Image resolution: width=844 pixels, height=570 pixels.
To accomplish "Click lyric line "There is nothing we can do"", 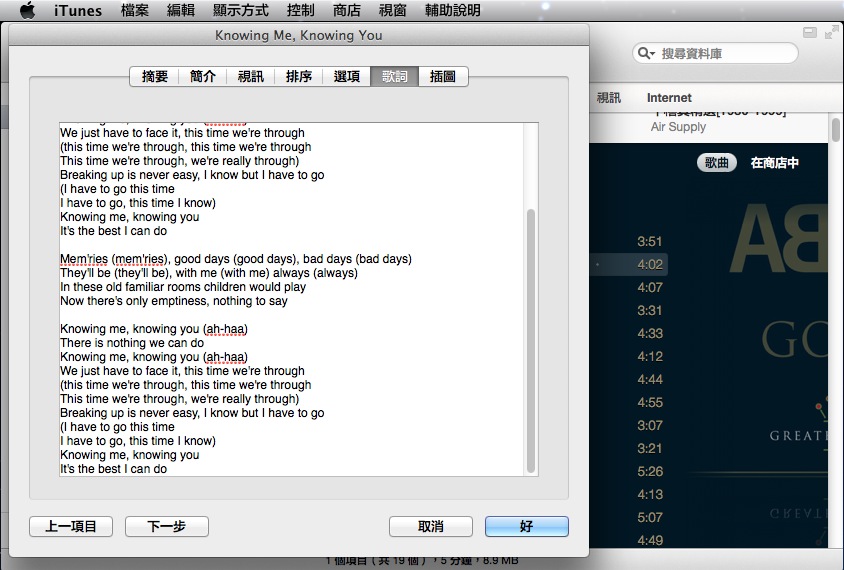I will tap(132, 343).
